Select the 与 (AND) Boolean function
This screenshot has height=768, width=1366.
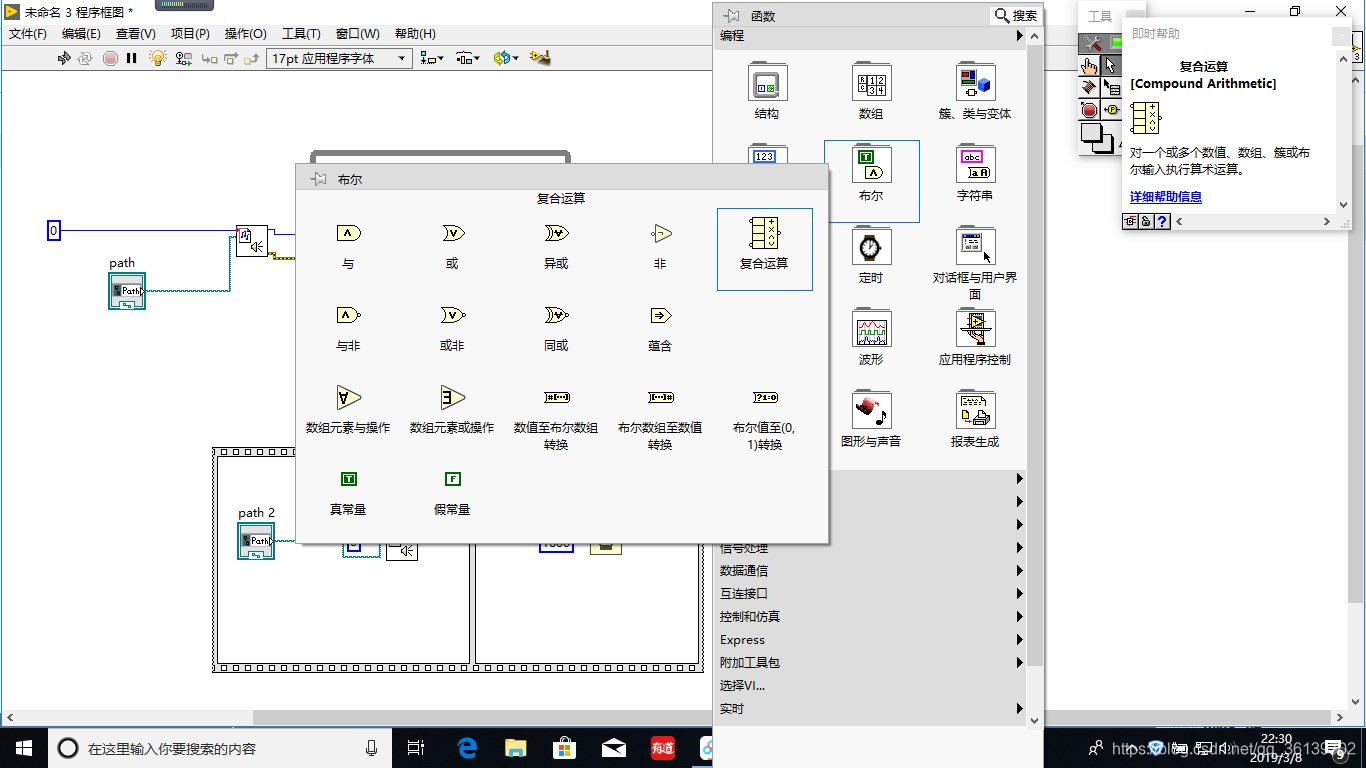coord(348,245)
